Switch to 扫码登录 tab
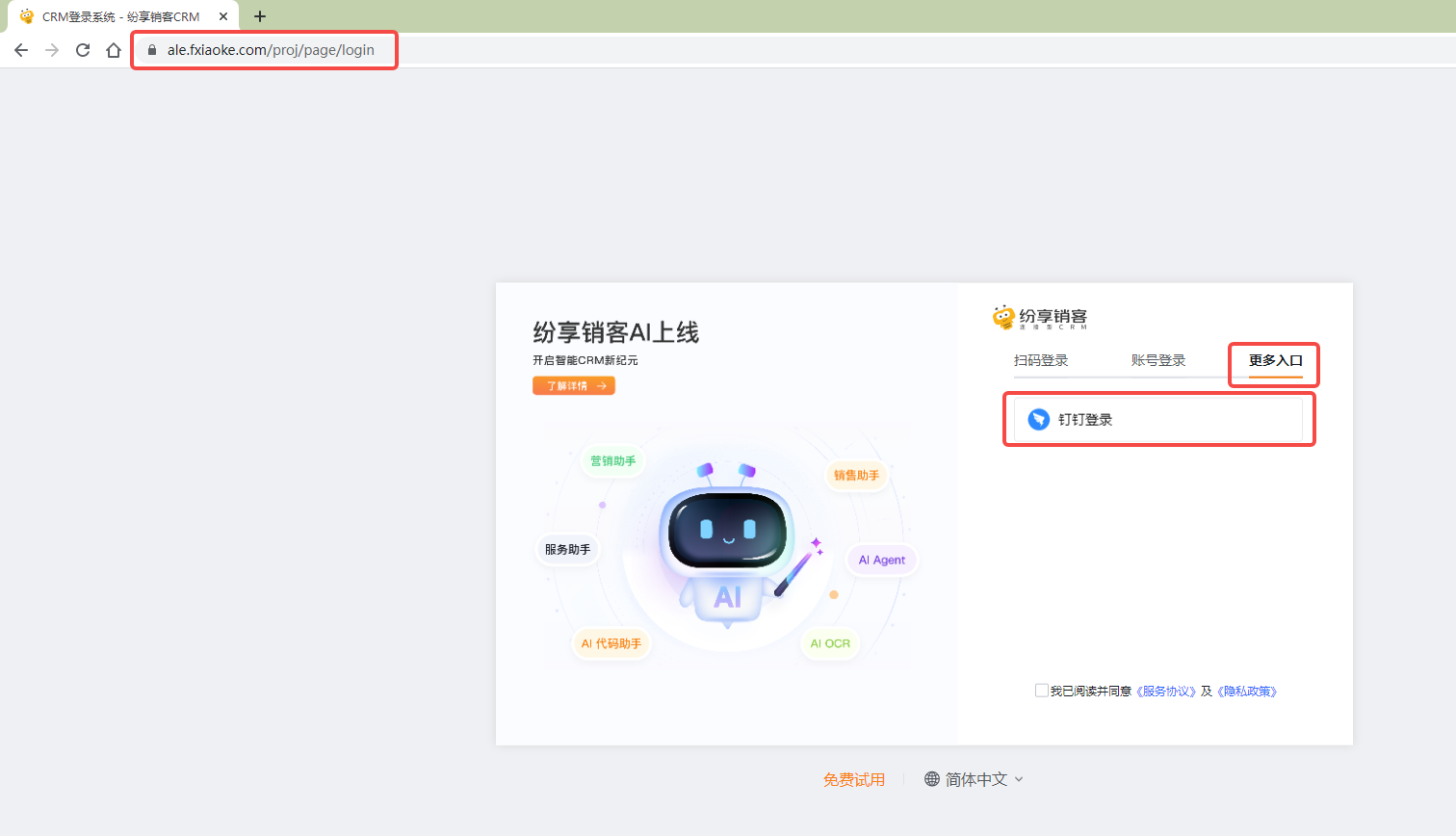1456x836 pixels. (x=1041, y=360)
